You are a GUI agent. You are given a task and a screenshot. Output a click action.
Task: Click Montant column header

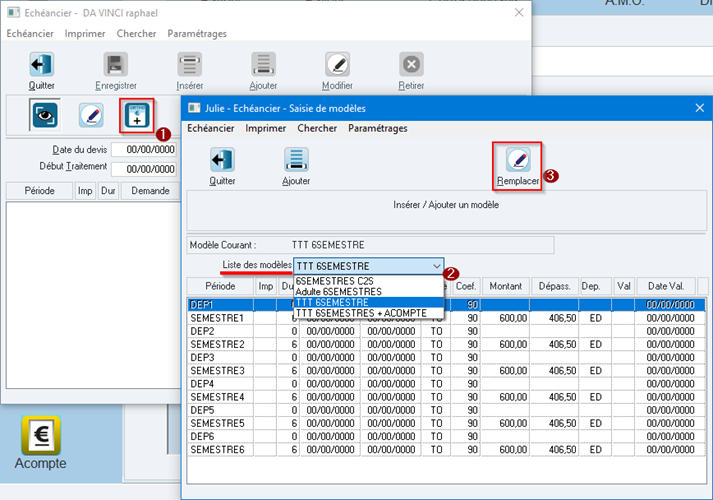pyautogui.click(x=506, y=286)
